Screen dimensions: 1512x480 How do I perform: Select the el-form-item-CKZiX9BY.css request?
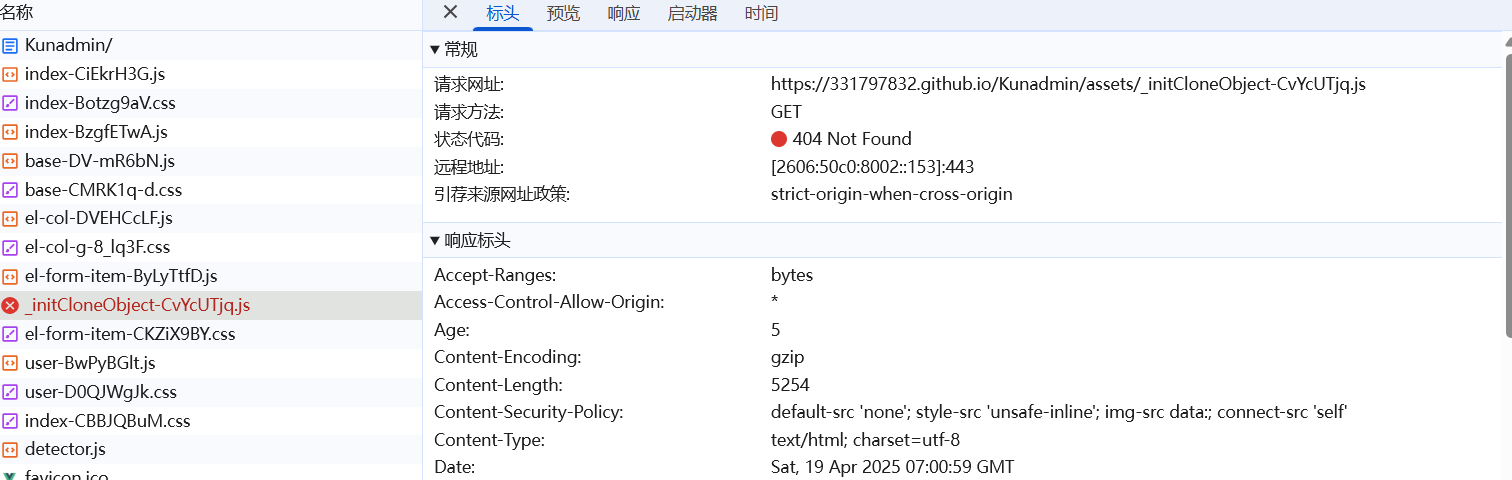click(x=211, y=334)
